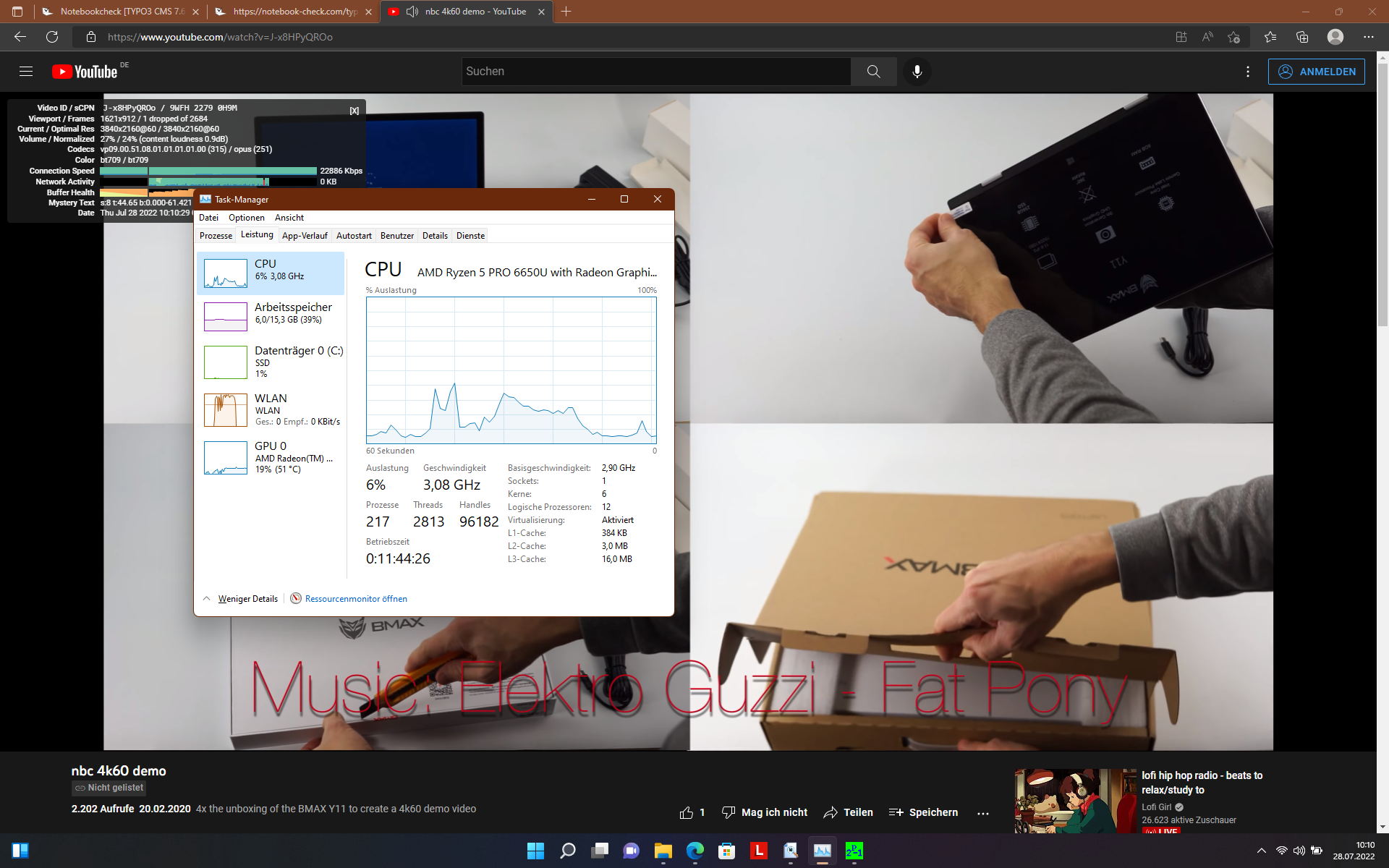The height and width of the screenshot is (868, 1389).
Task: Collapse Task Manager with Weniger Details
Action: [x=247, y=599]
